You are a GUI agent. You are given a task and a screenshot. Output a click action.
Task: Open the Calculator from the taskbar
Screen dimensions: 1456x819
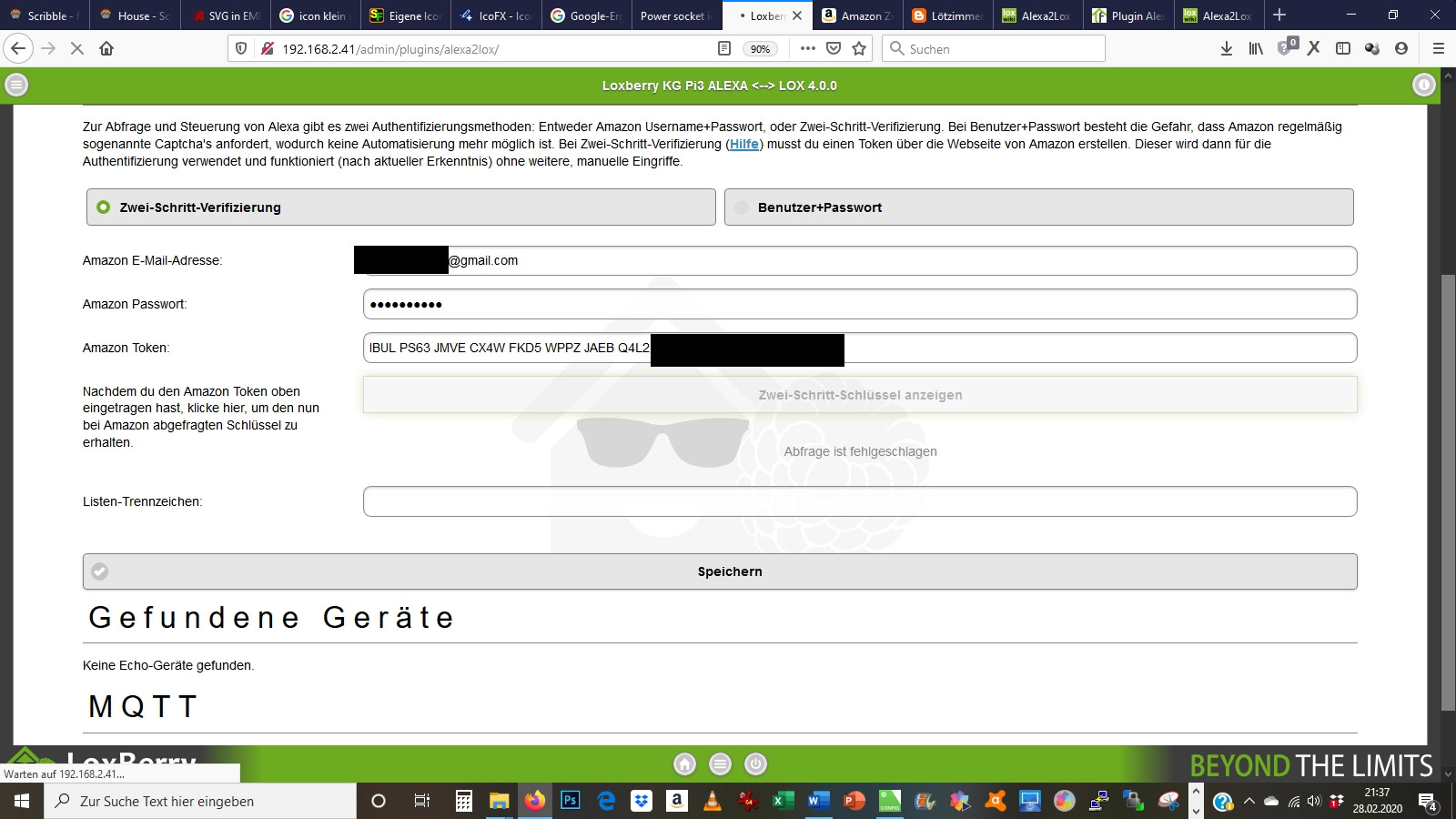pos(464,801)
